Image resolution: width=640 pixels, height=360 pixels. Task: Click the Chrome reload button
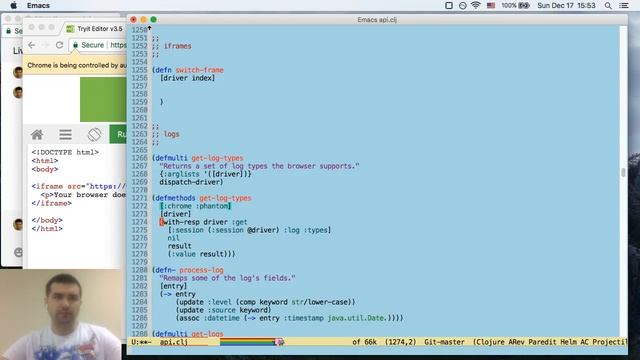click(59, 45)
